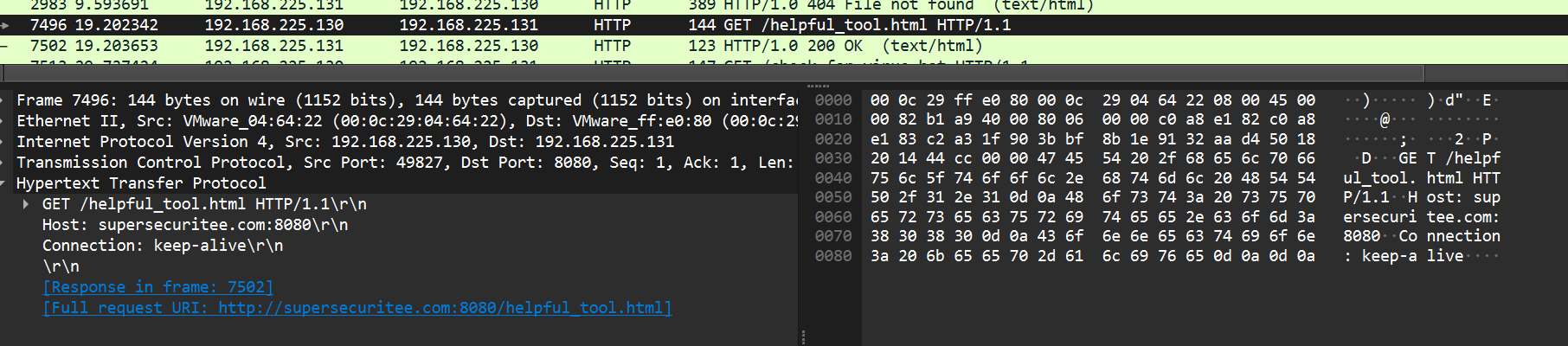Screen dimensions: 1568x346
Task: Expand the Frame 7496 tree node
Action: click(4, 100)
